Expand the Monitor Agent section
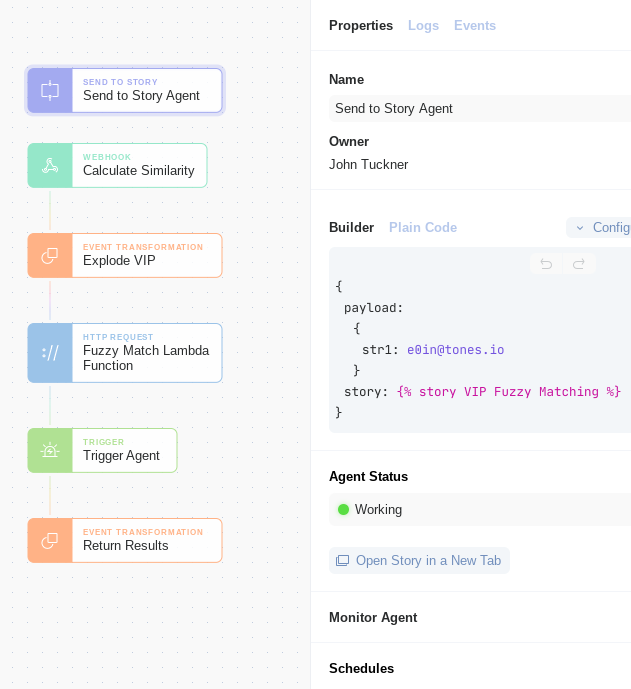Viewport: 631px width, 689px height. 373,617
